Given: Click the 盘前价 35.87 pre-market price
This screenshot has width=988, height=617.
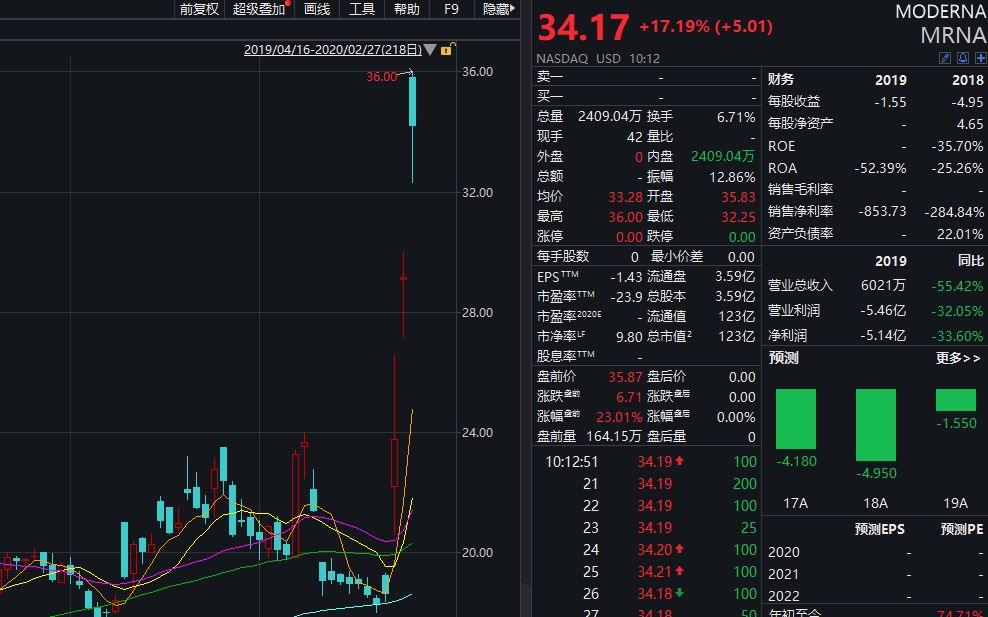Looking at the screenshot, I should (625, 377).
